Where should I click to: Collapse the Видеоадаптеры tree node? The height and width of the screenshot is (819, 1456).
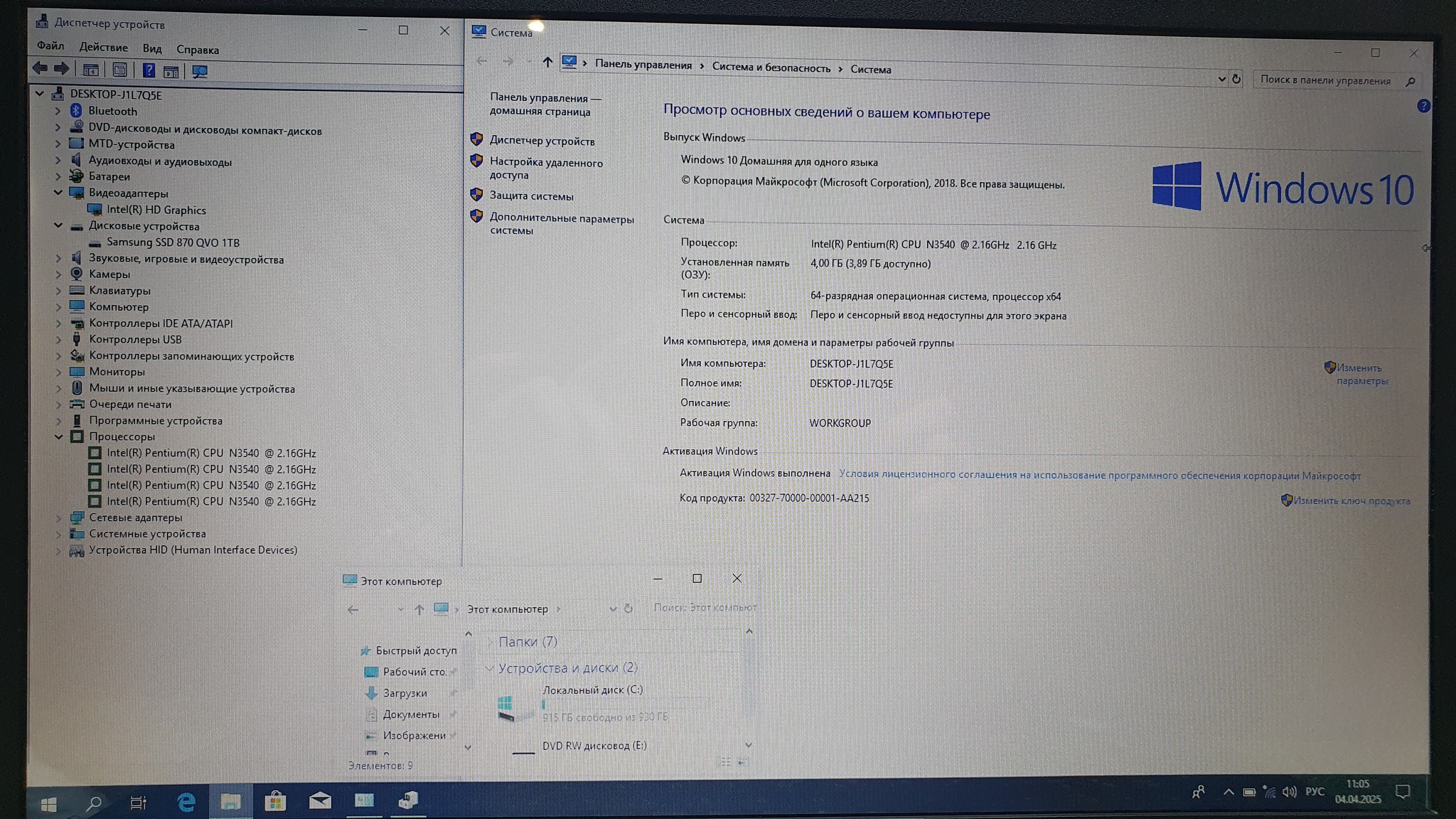pos(58,193)
